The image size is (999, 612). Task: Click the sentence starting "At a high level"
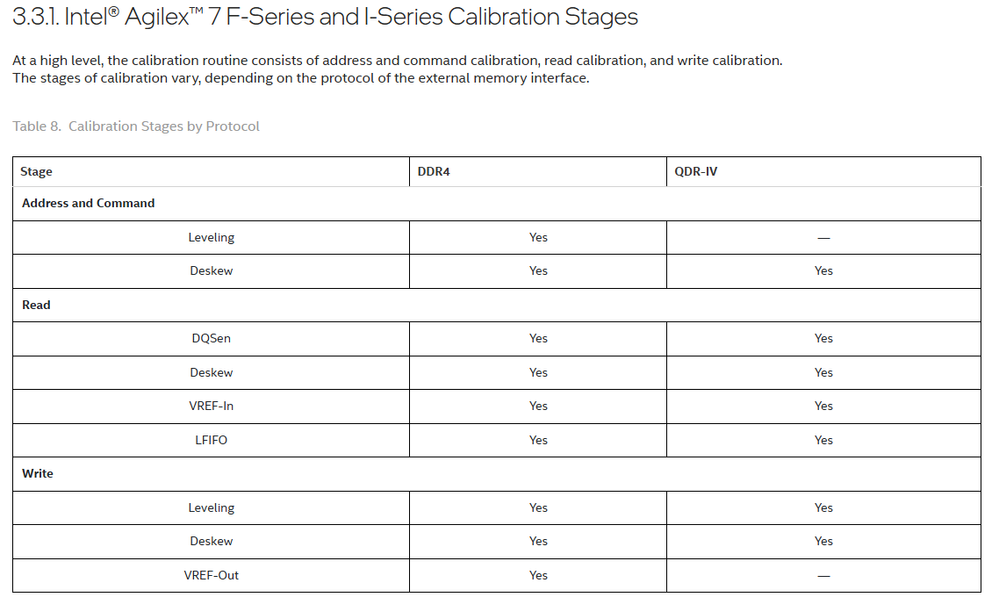point(397,60)
